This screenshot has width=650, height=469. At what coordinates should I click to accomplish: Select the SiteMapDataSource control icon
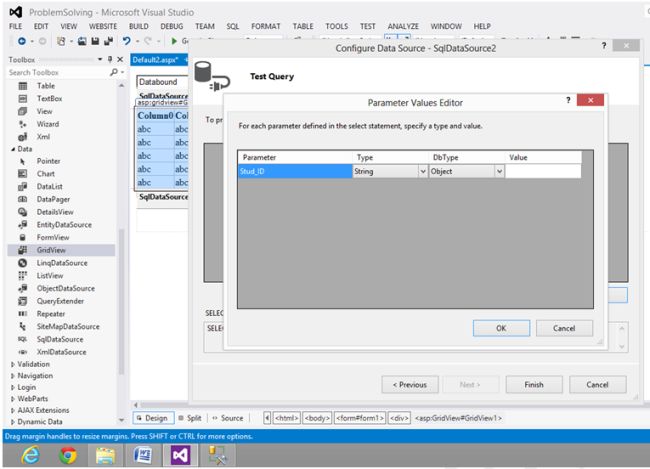23,326
